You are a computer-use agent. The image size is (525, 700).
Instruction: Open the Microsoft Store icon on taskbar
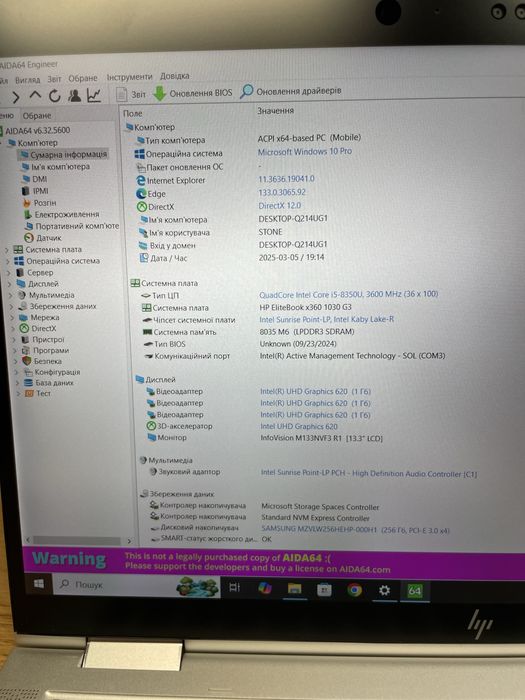(324, 590)
